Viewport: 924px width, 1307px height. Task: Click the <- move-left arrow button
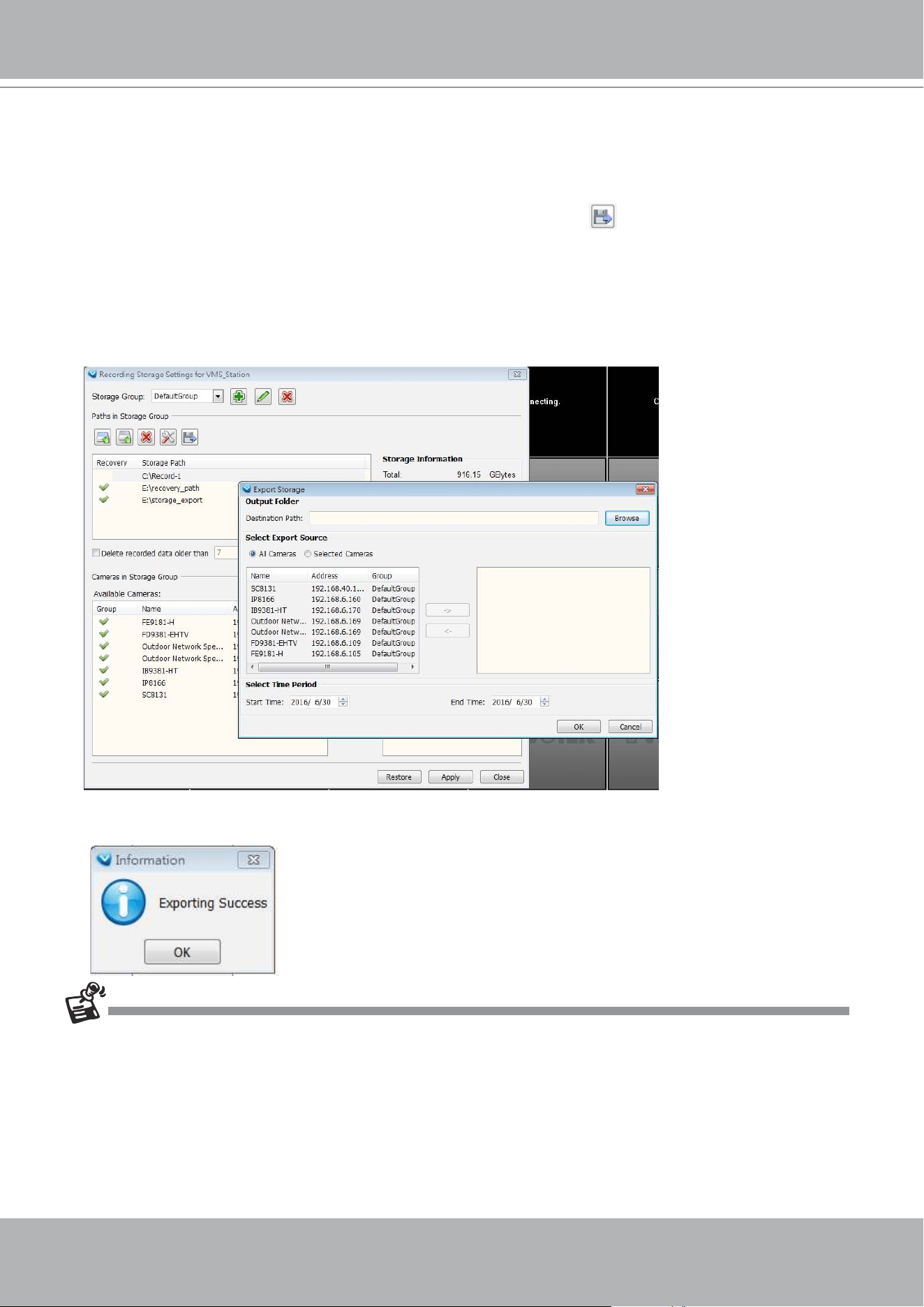tap(447, 630)
